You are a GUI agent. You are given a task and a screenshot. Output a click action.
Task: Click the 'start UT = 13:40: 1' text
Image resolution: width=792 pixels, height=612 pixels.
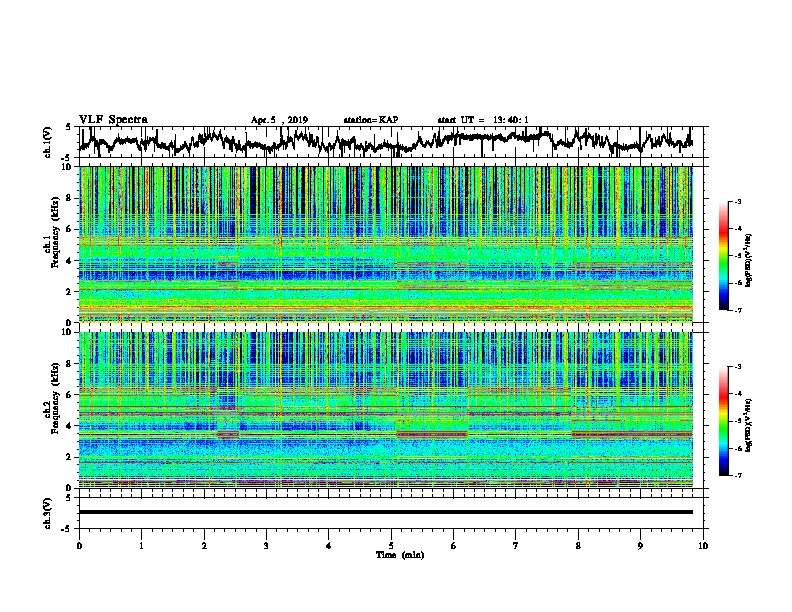tap(483, 120)
